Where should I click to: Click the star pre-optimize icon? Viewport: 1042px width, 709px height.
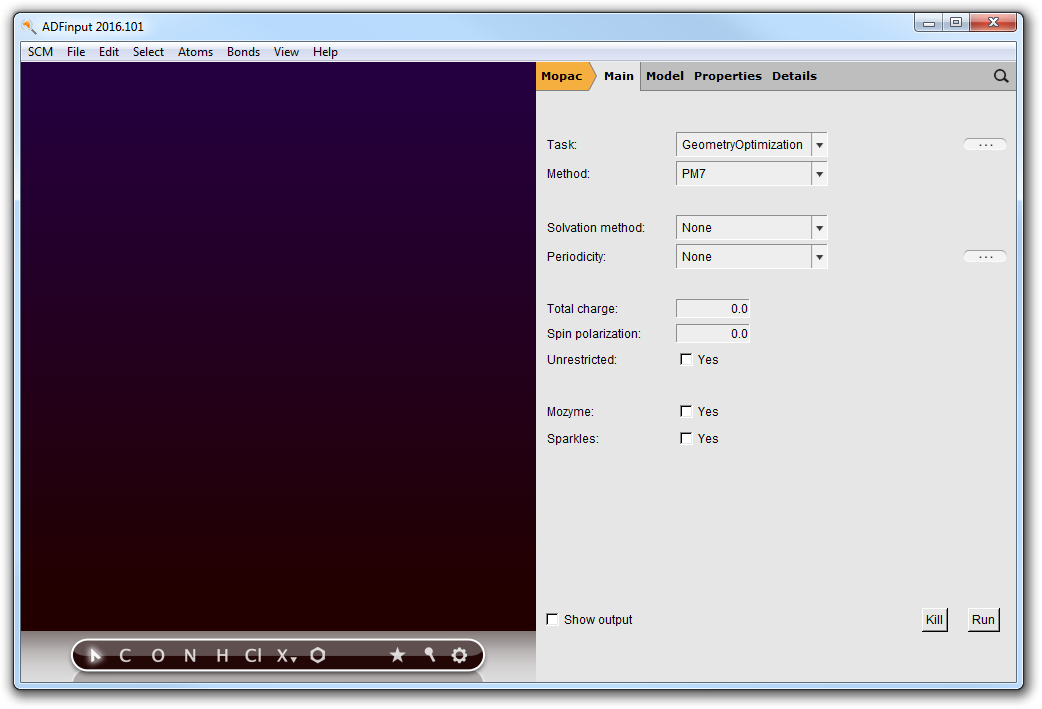(397, 655)
